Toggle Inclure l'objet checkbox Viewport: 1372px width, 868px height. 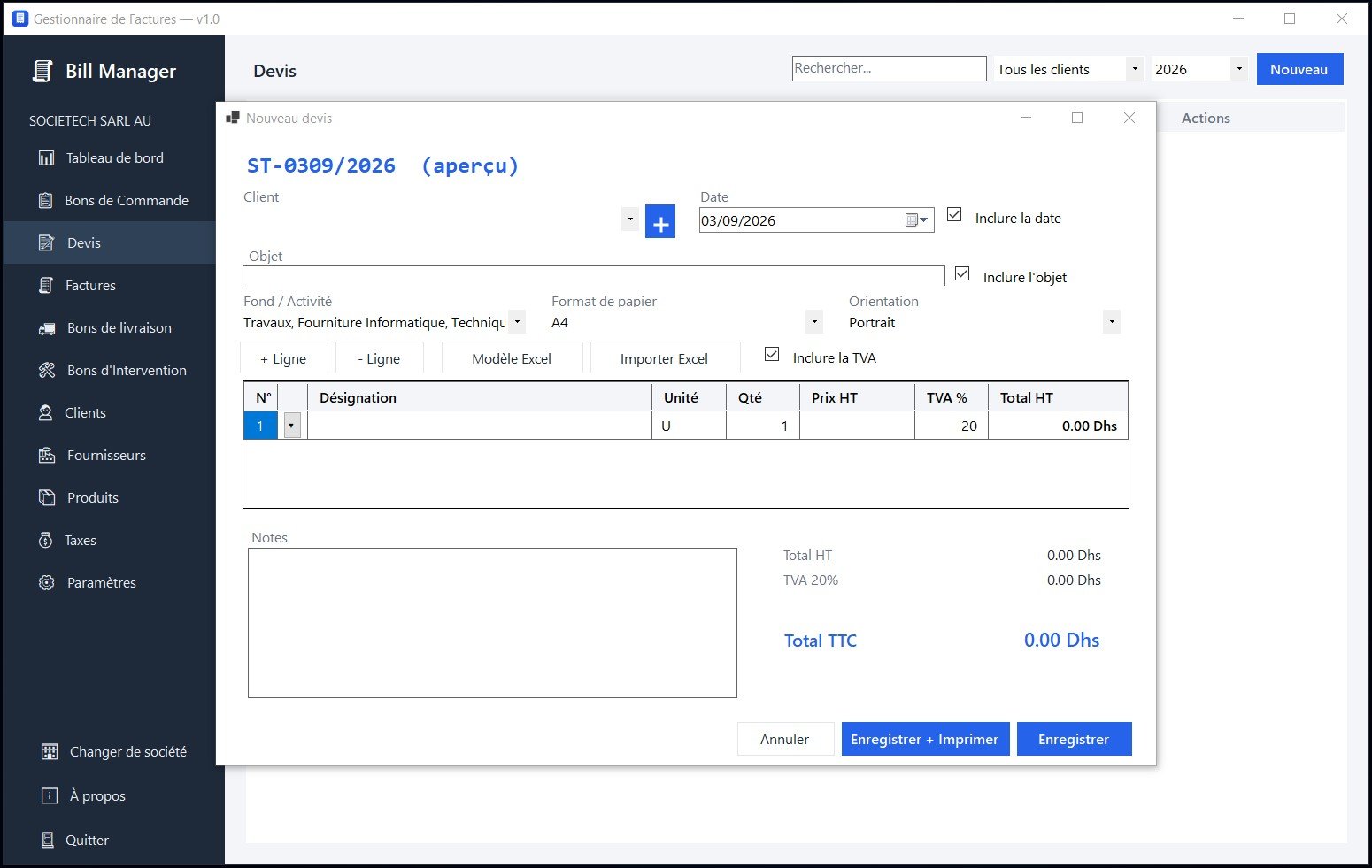point(962,273)
